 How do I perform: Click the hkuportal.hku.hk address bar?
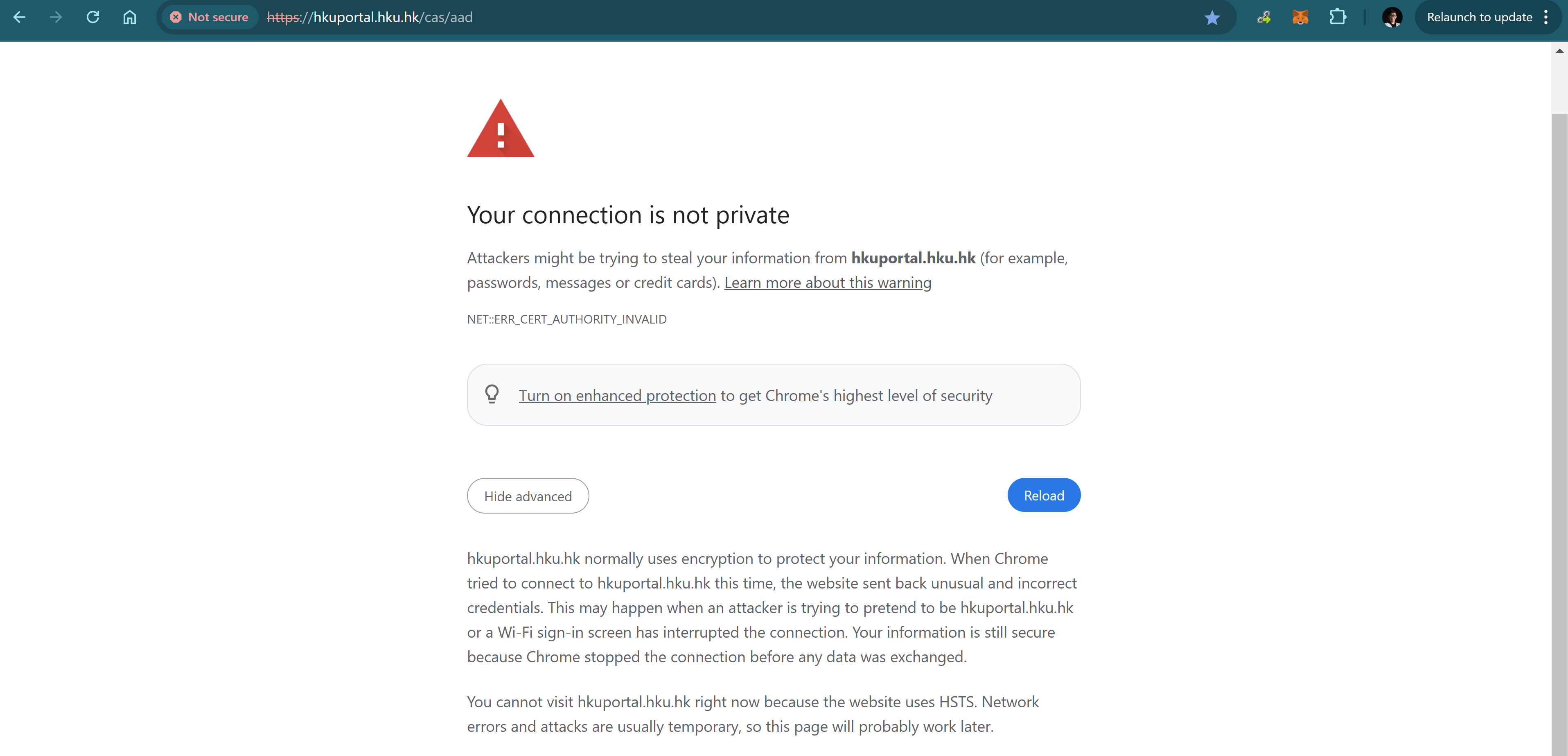670,17
